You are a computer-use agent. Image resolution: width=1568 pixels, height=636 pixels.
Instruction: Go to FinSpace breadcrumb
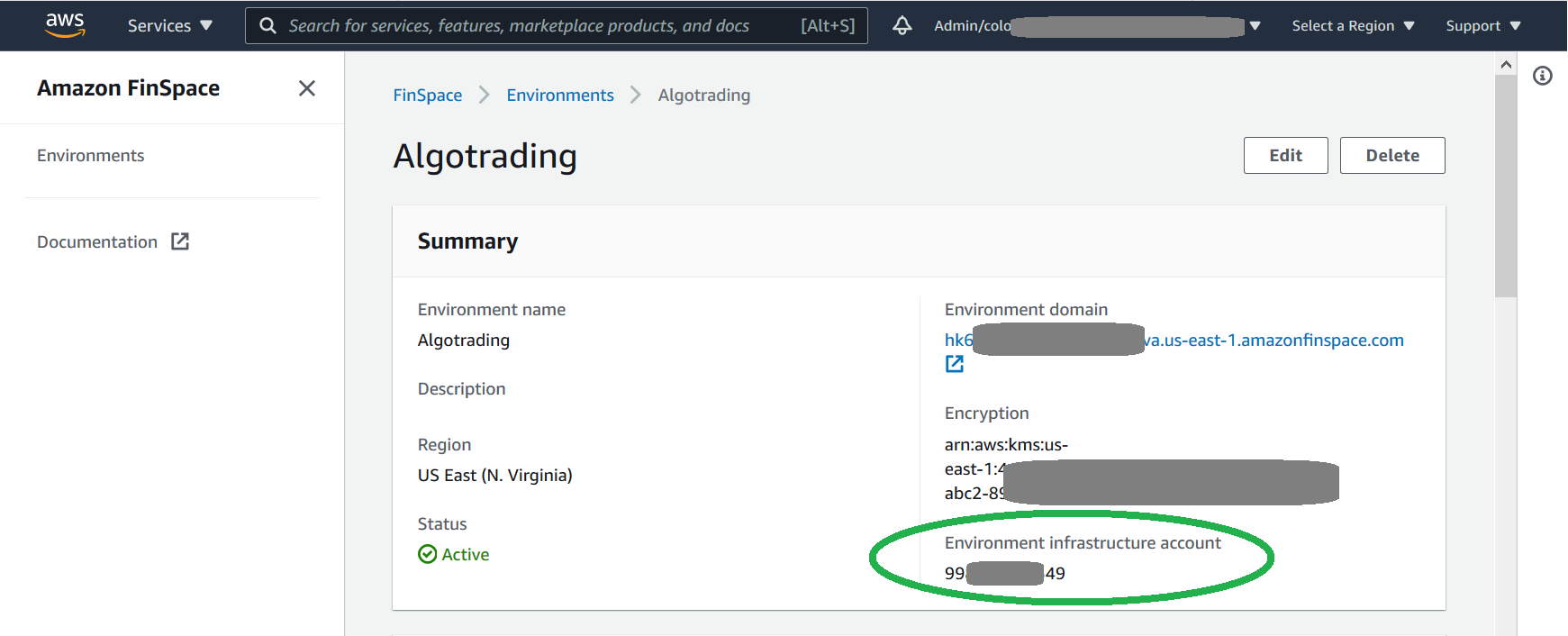427,95
